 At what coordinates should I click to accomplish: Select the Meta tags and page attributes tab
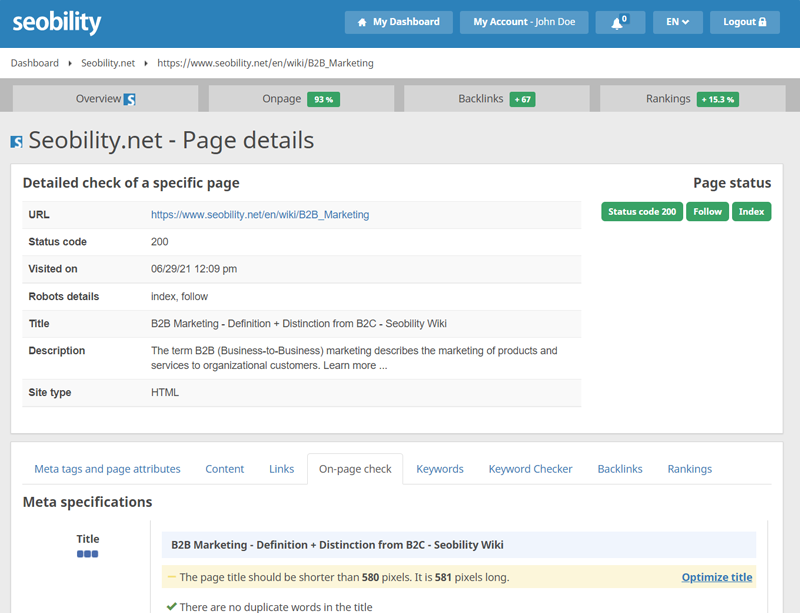point(107,469)
